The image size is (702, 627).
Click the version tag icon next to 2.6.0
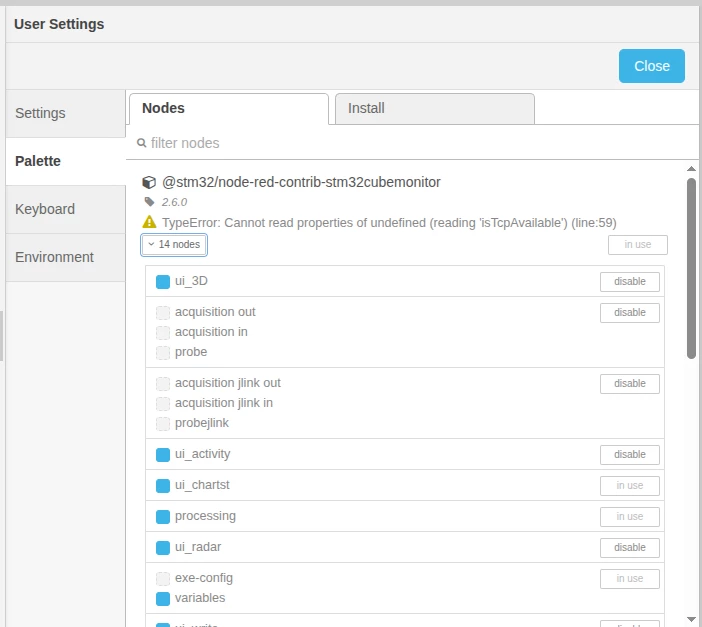click(x=150, y=202)
